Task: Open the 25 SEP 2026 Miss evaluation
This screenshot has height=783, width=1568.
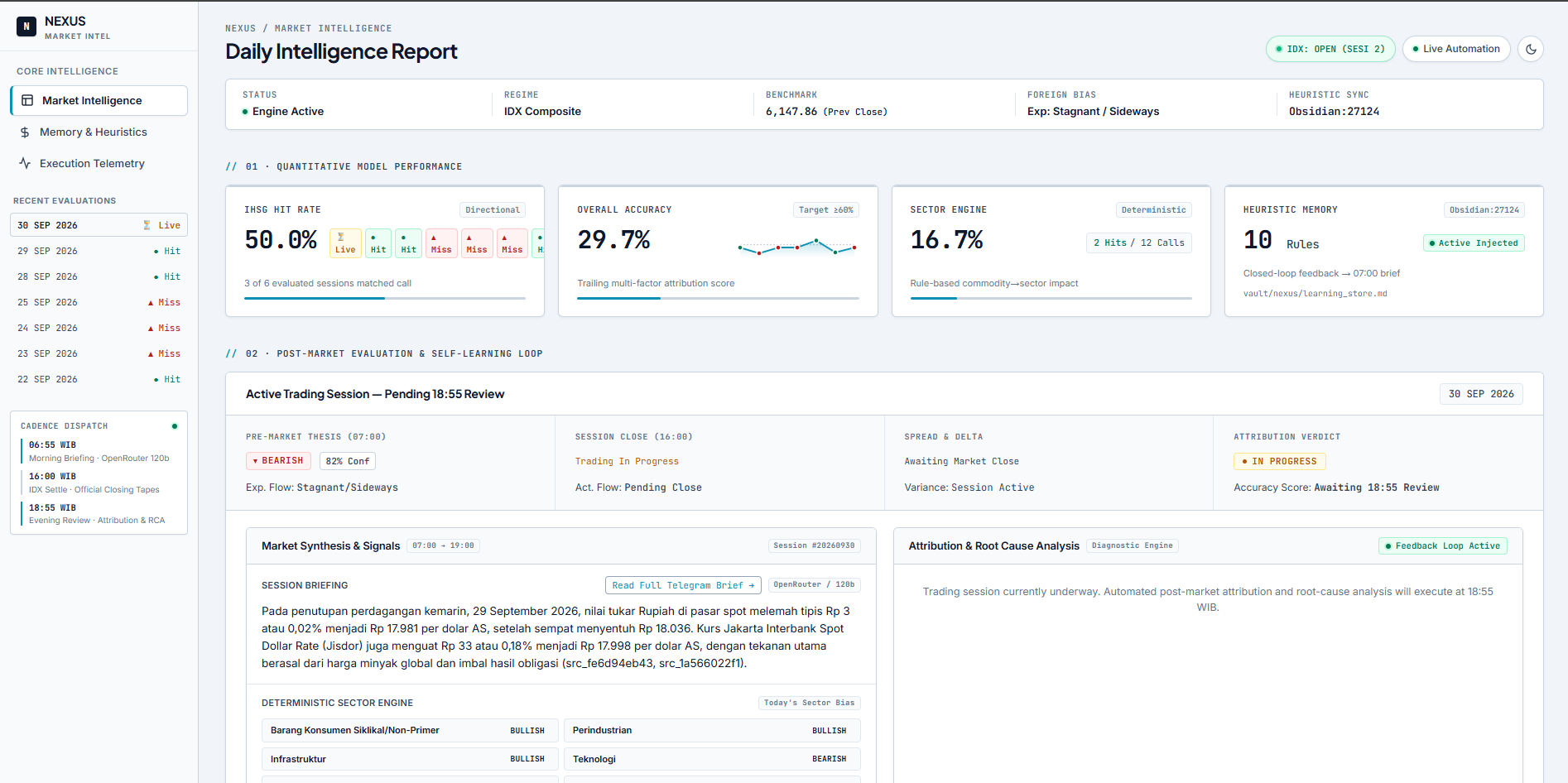Action: pos(99,302)
